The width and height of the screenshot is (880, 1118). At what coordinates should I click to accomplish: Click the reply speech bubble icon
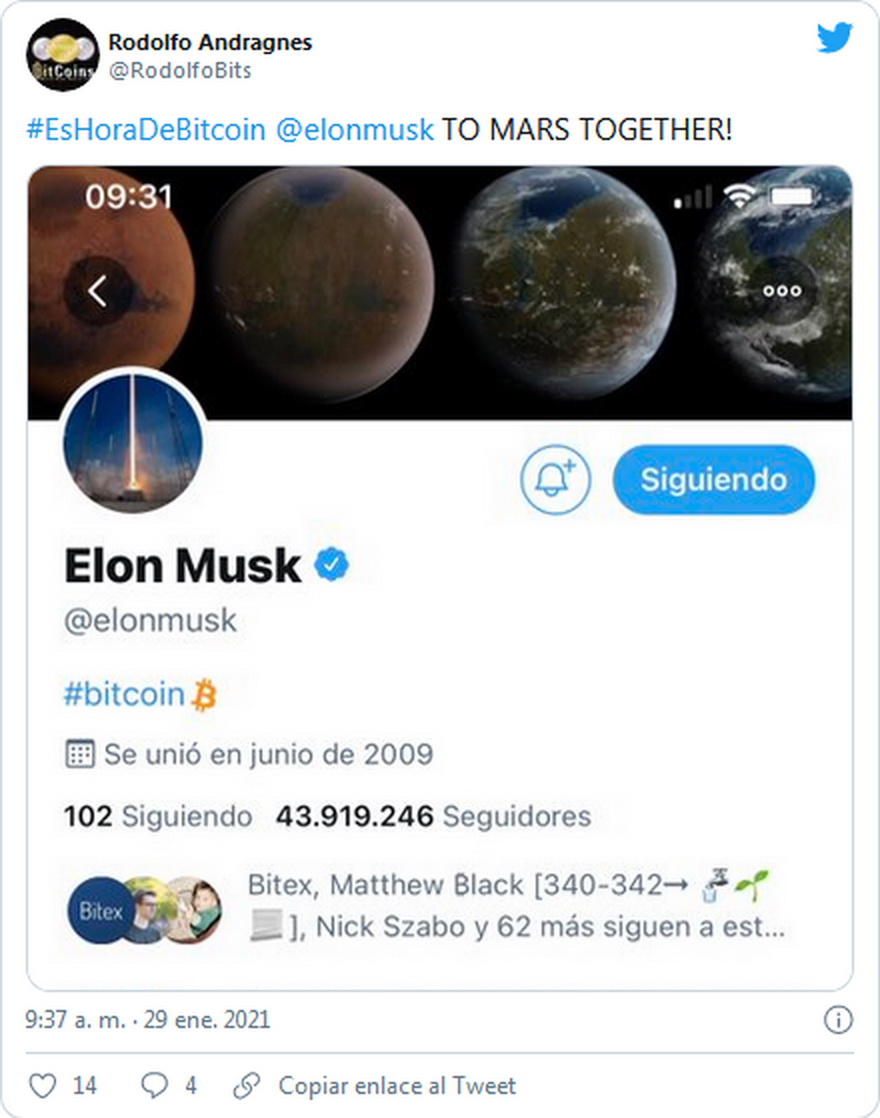[154, 1085]
